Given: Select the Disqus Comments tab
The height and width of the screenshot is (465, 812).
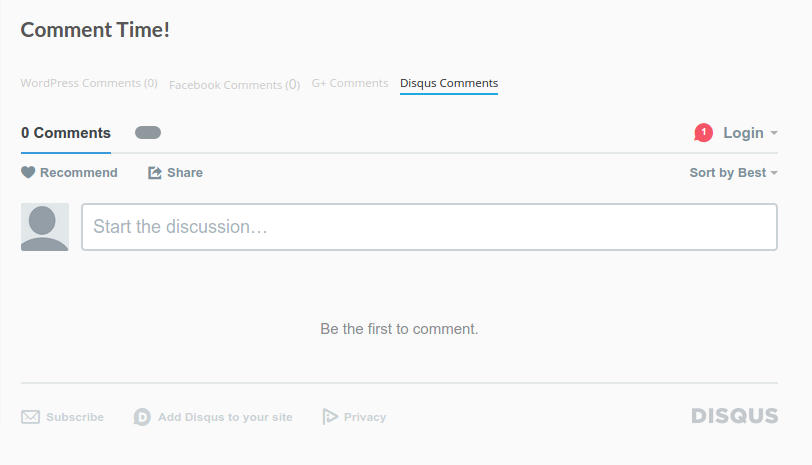Looking at the screenshot, I should (449, 83).
